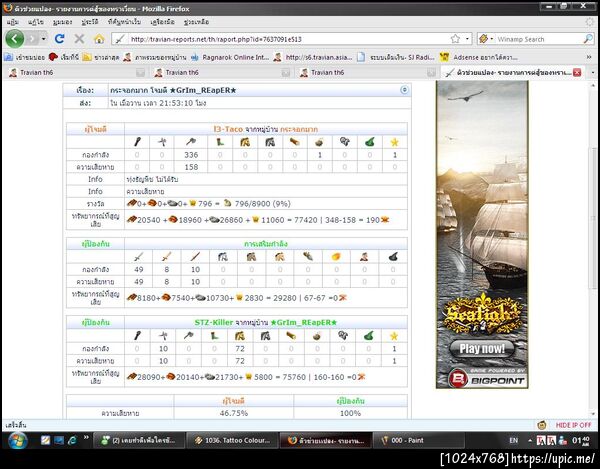Click the STZ-Killer defender name link
Viewport: 600px width, 469px height.
pyautogui.click(x=214, y=322)
